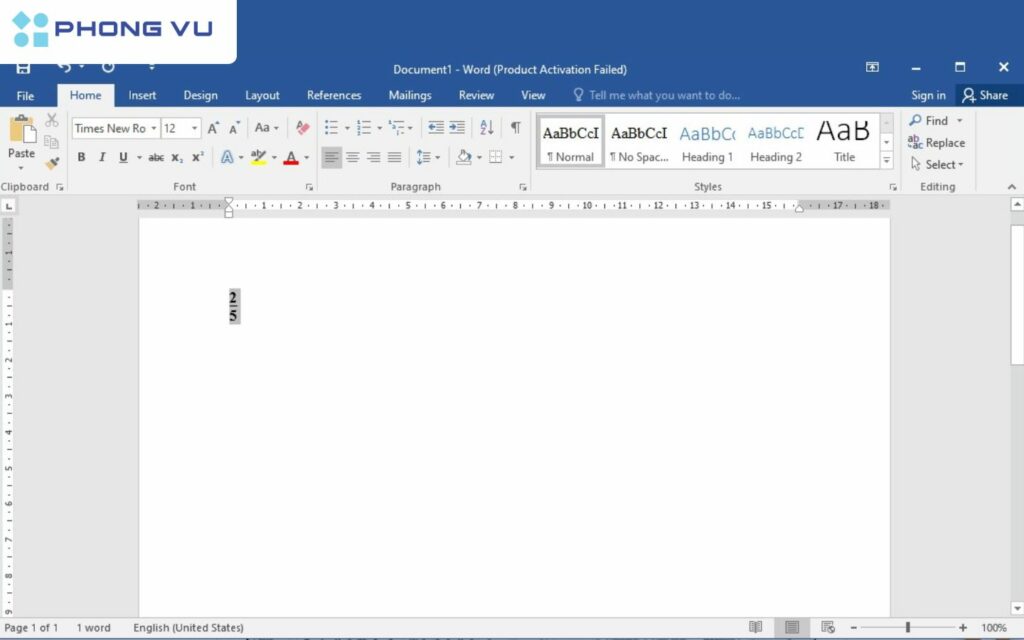Click the Sort icon in Paragraph group
Screen dimensions: 1024x640
(487, 127)
